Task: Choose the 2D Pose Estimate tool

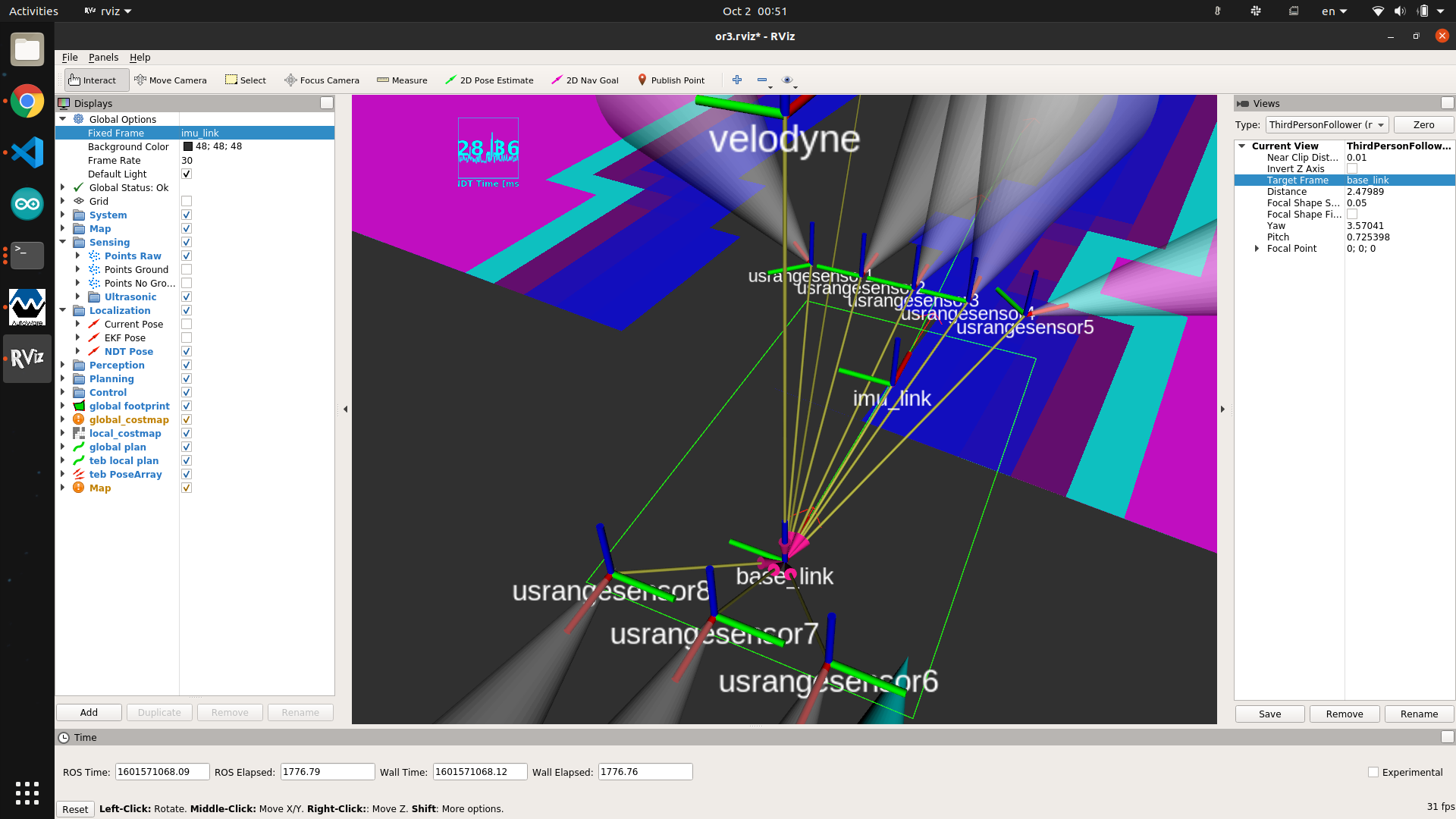Action: coord(489,80)
